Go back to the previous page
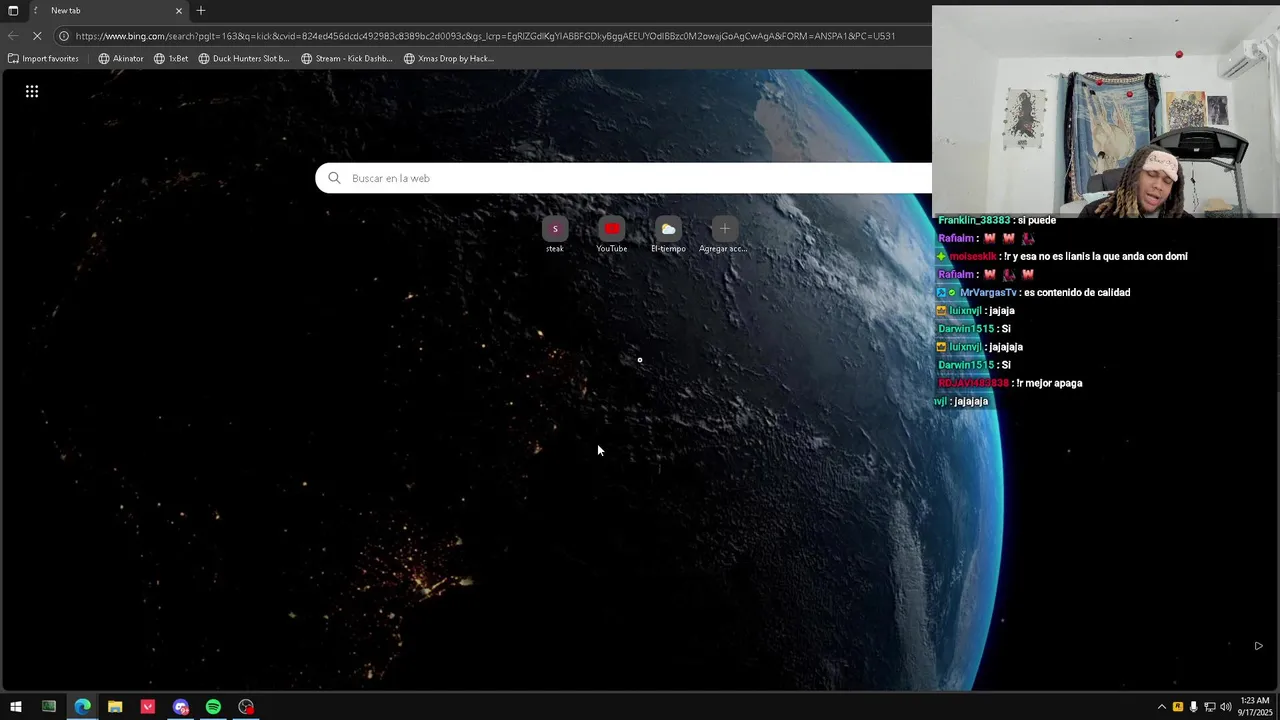Screen dimensions: 1280x720 [x=13, y=36]
